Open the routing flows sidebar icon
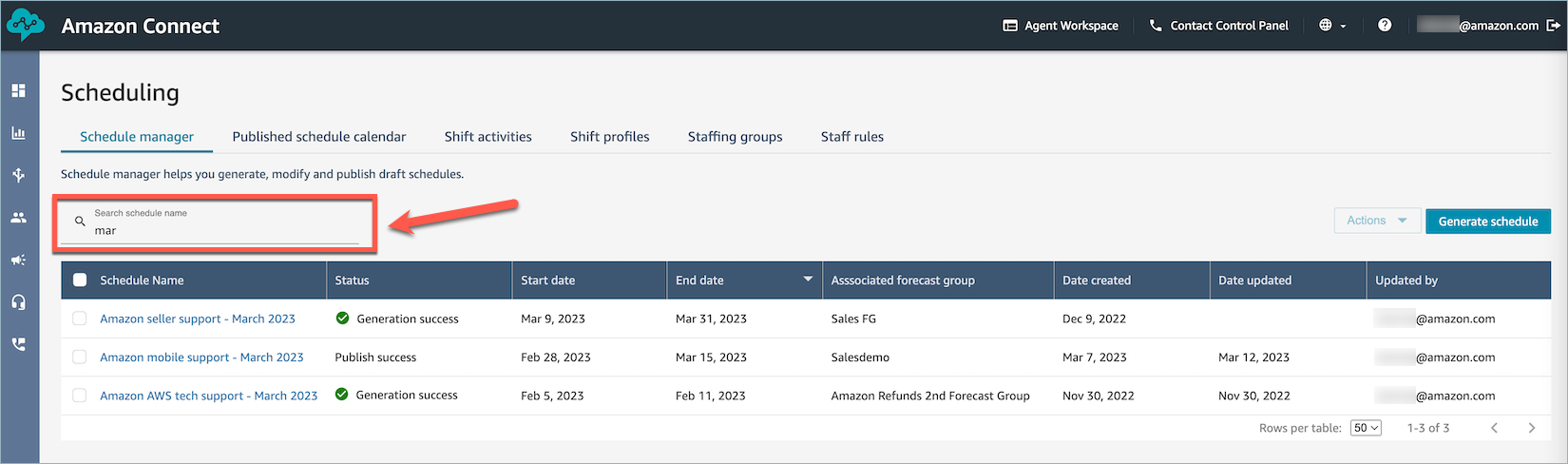Screen dimensions: 1568x464 (18, 175)
